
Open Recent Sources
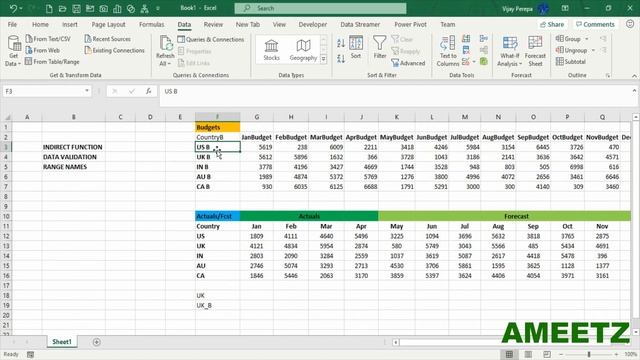(x=107, y=39)
